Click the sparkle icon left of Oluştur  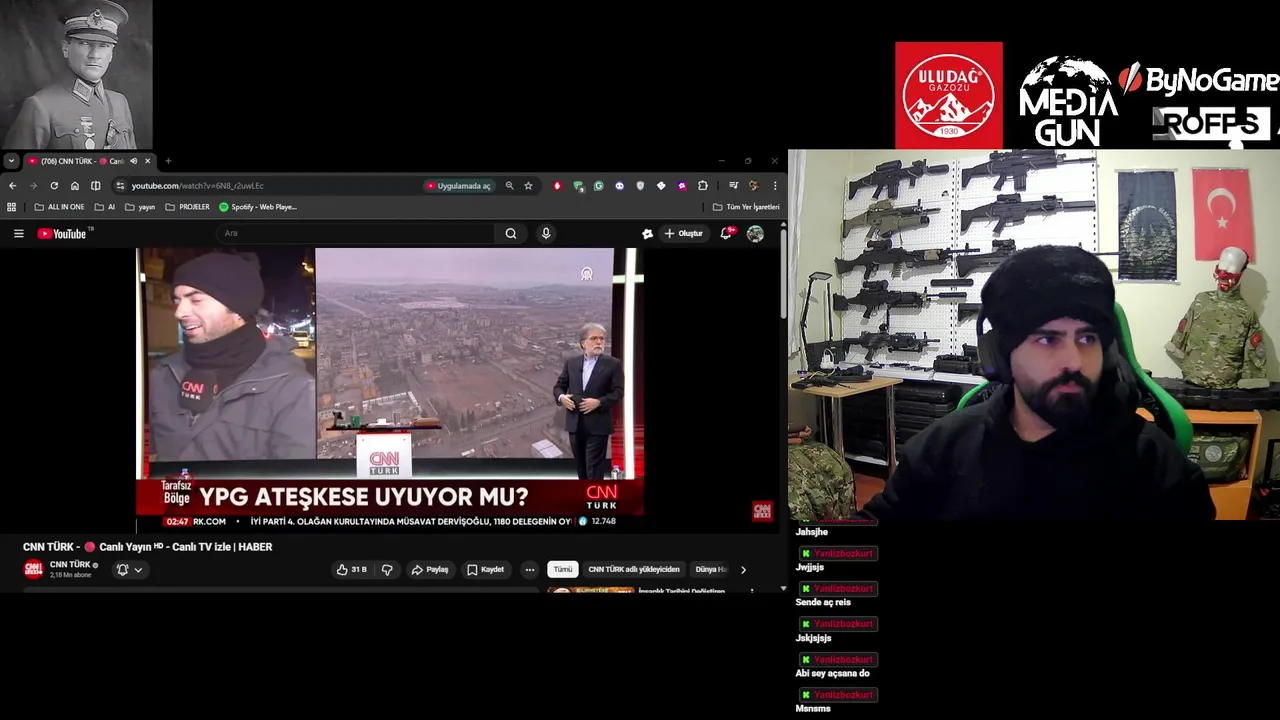click(647, 233)
